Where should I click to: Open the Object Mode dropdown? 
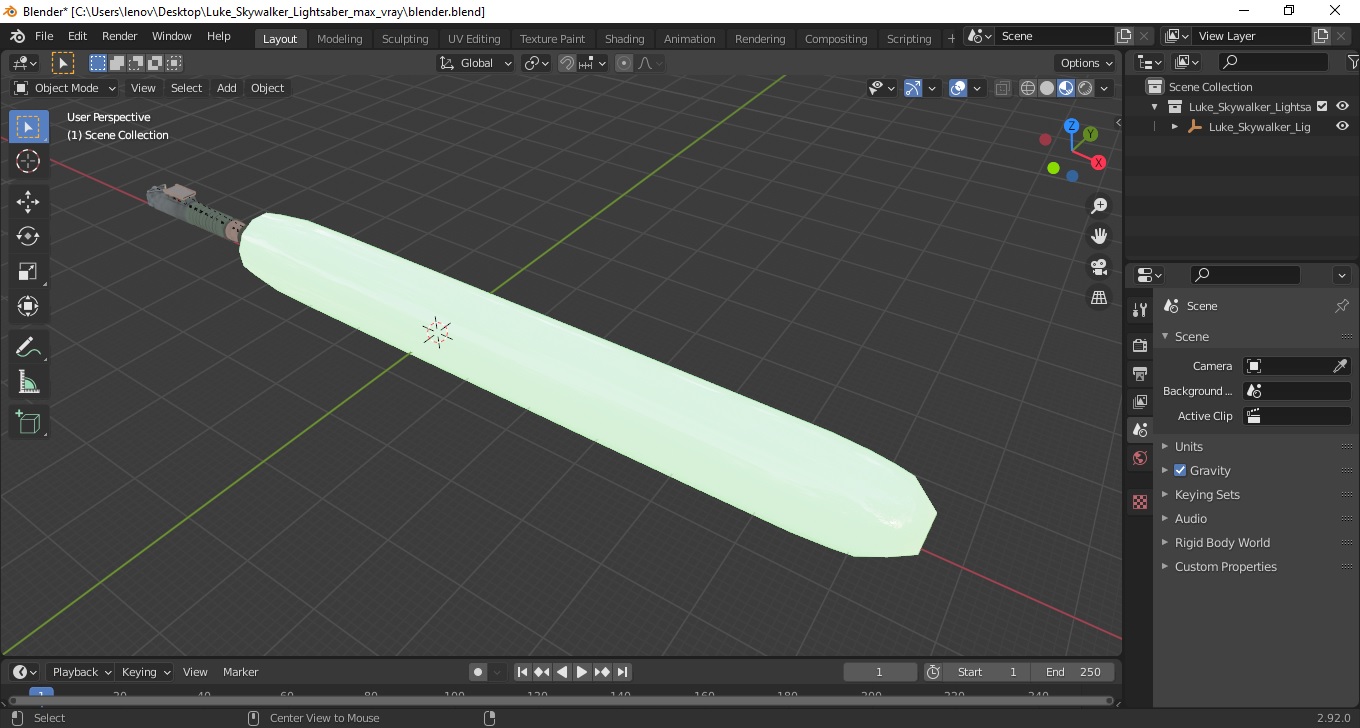pos(65,88)
